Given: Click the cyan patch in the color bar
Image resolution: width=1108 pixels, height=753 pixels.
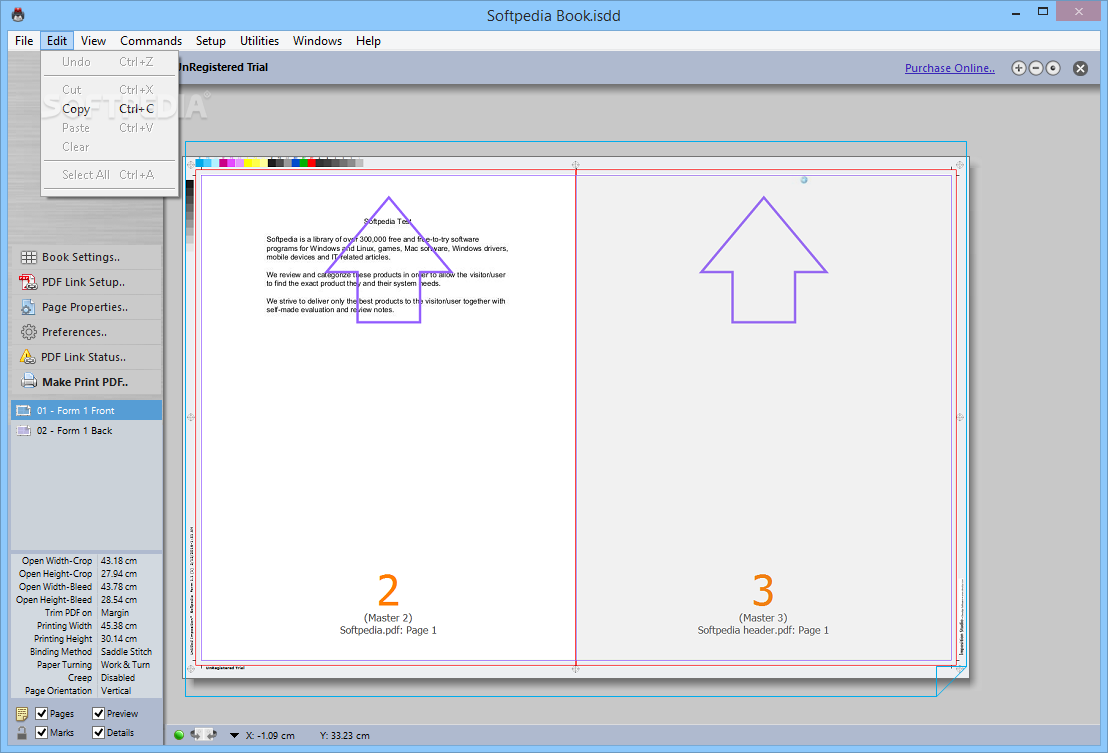Looking at the screenshot, I should point(200,163).
